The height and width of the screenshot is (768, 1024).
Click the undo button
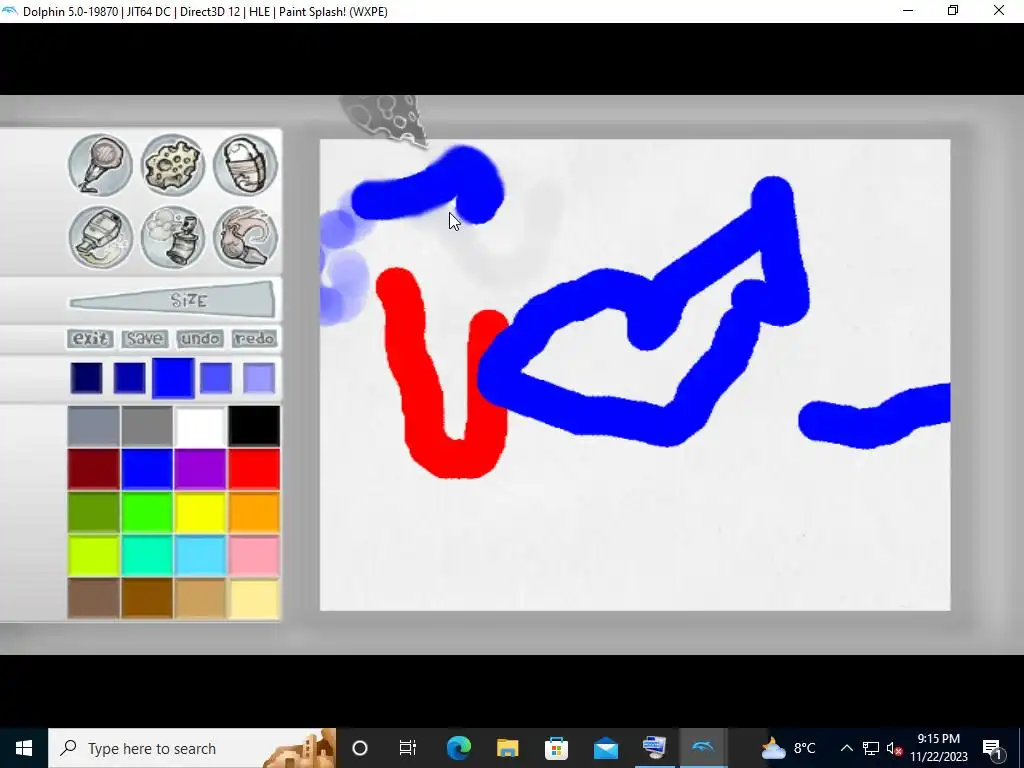pos(200,338)
